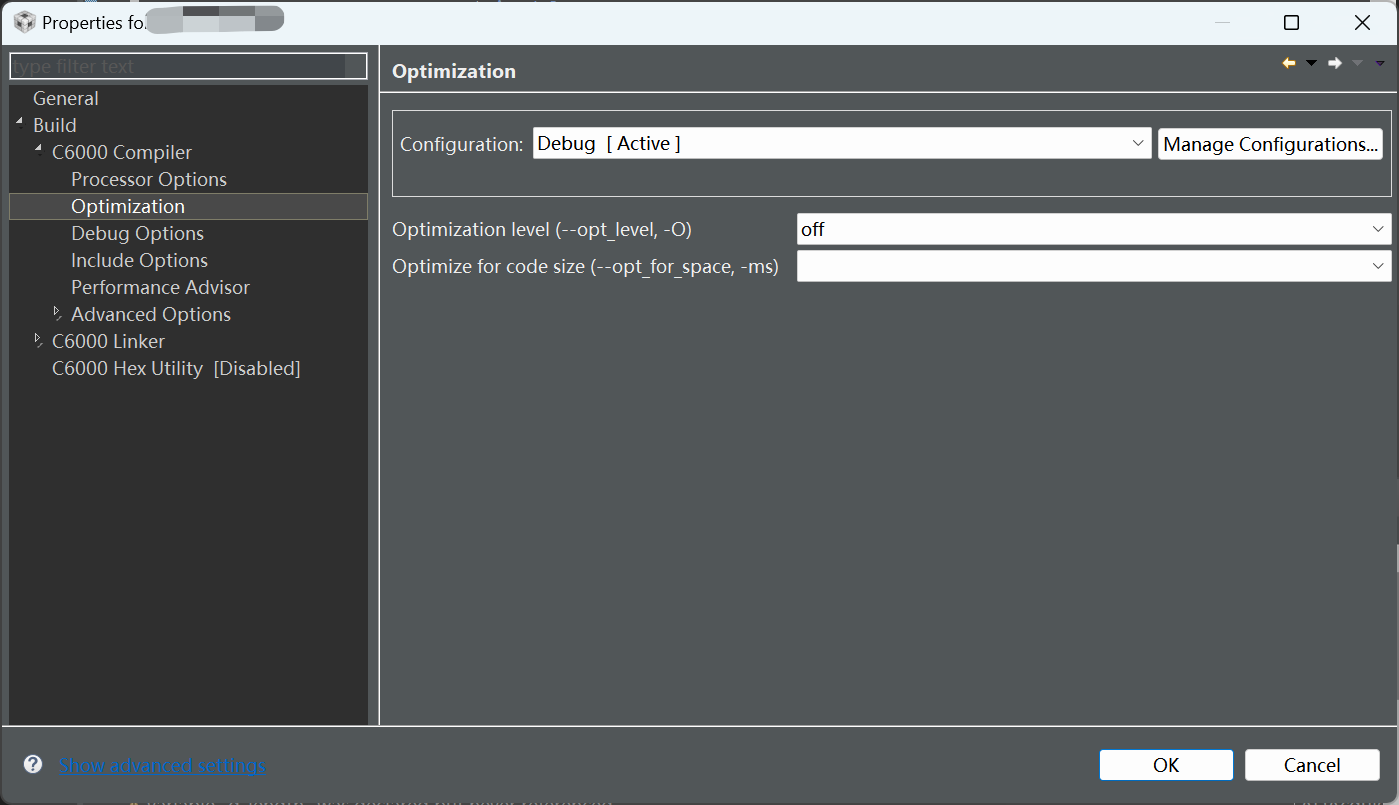The image size is (1399, 805).
Task: Click the Optimize for code size label
Action: click(585, 267)
